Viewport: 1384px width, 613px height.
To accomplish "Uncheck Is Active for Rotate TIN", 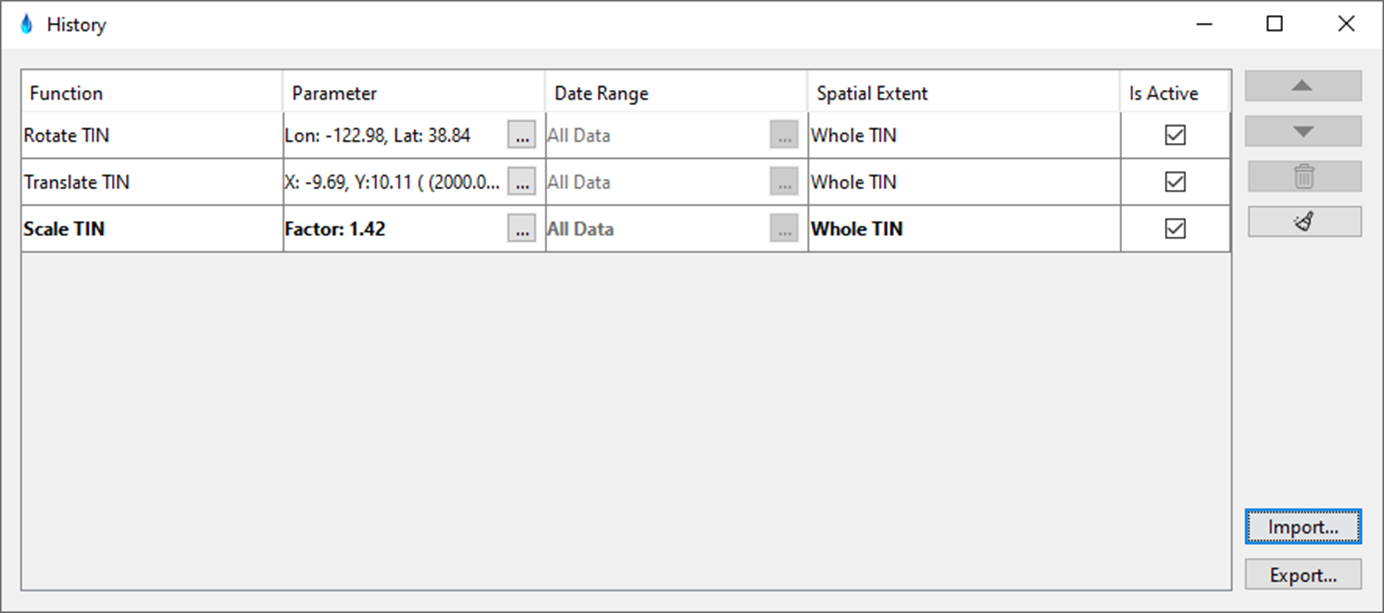I will point(1175,135).
